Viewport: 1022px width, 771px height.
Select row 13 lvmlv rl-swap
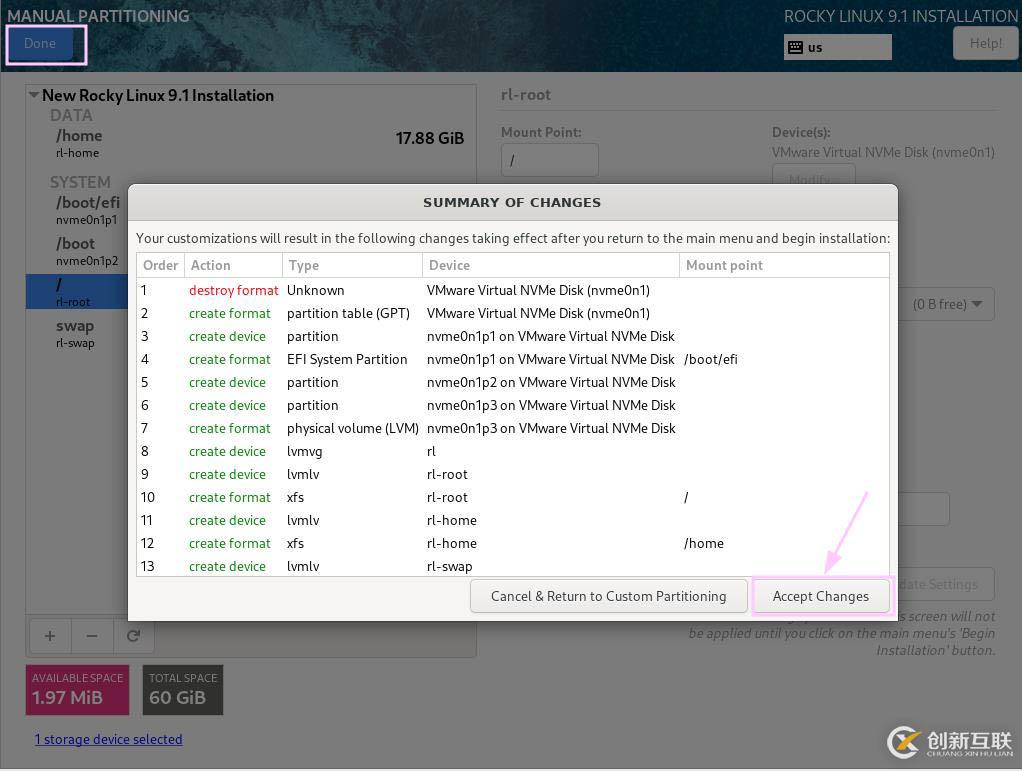[512, 566]
